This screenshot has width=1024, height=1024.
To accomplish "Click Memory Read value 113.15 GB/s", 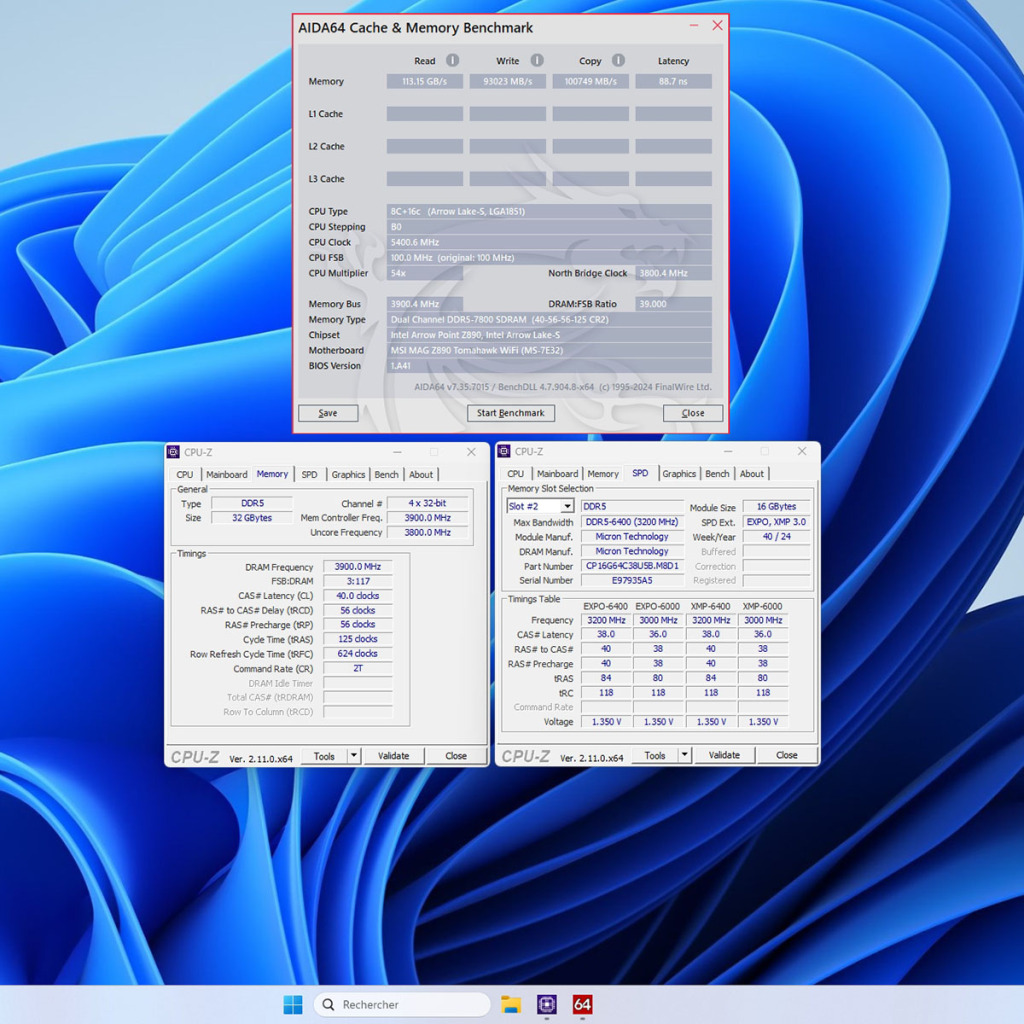I will point(424,82).
